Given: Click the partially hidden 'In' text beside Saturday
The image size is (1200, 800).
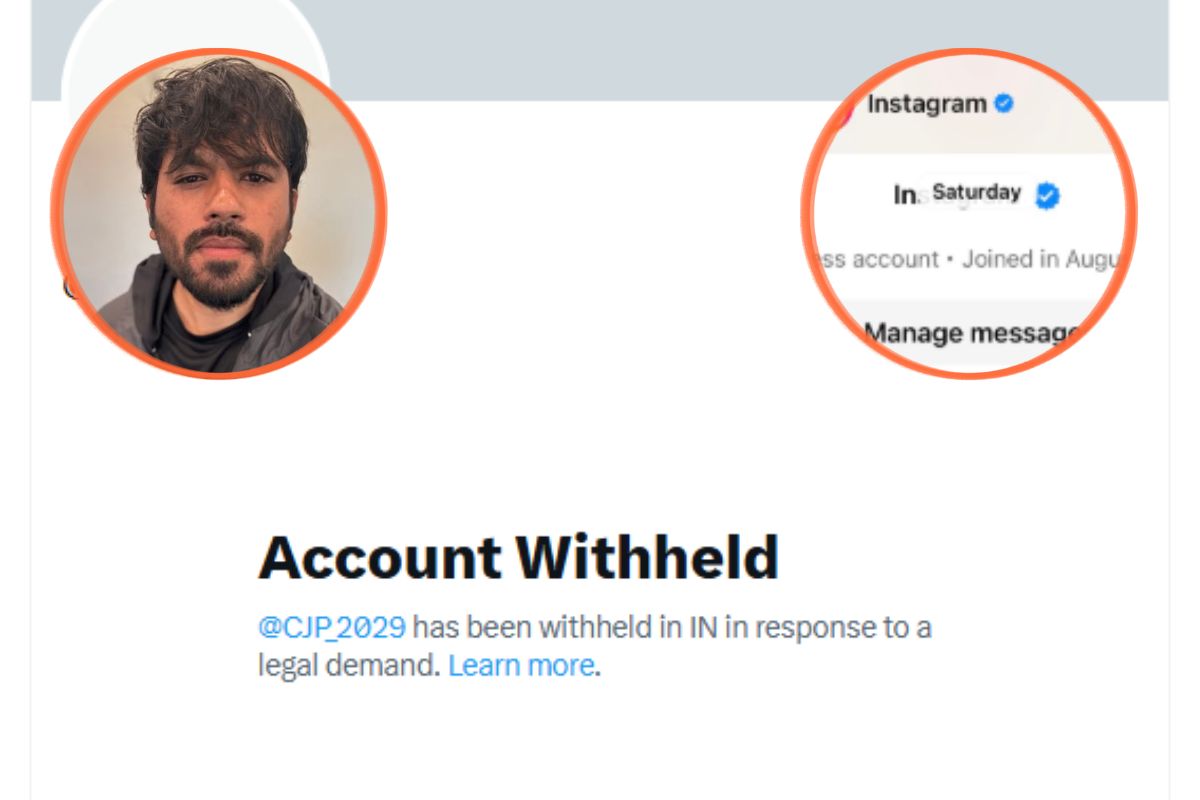Looking at the screenshot, I should (904, 196).
